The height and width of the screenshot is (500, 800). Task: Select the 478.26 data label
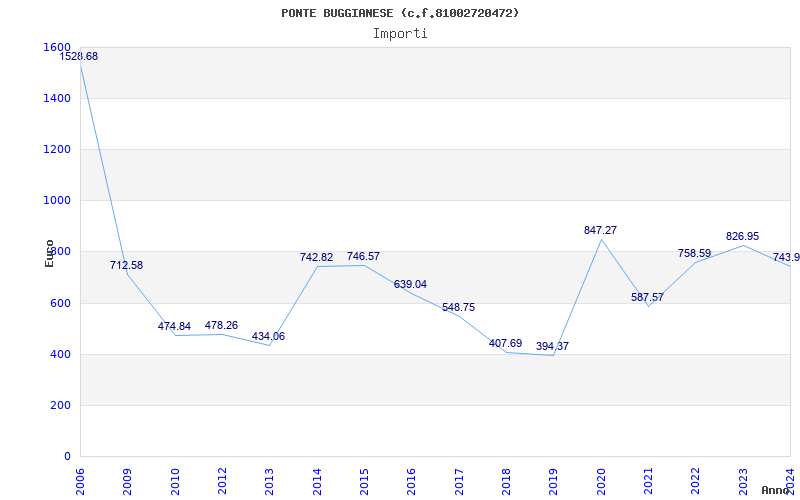[x=221, y=326]
